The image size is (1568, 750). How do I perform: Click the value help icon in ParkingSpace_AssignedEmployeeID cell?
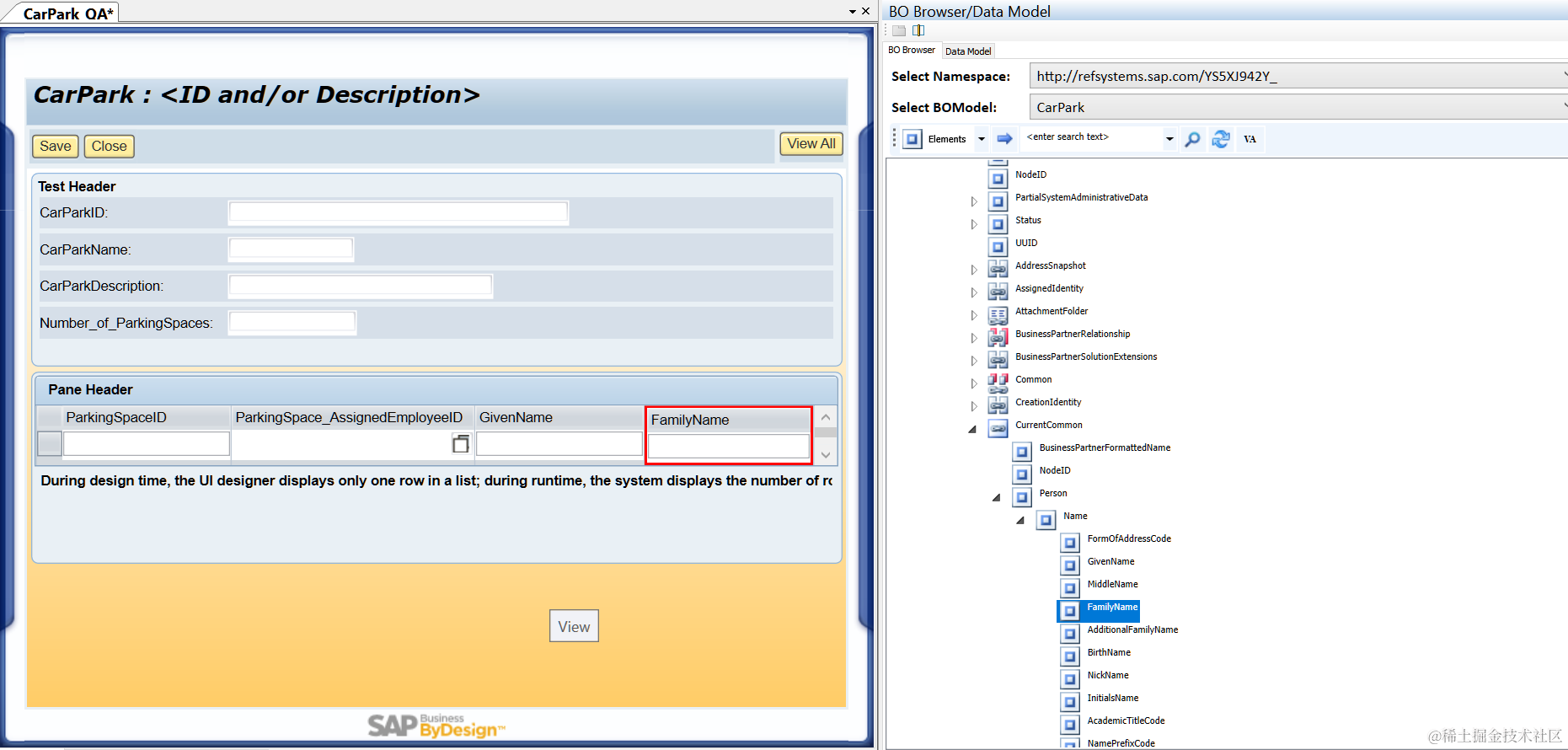461,443
